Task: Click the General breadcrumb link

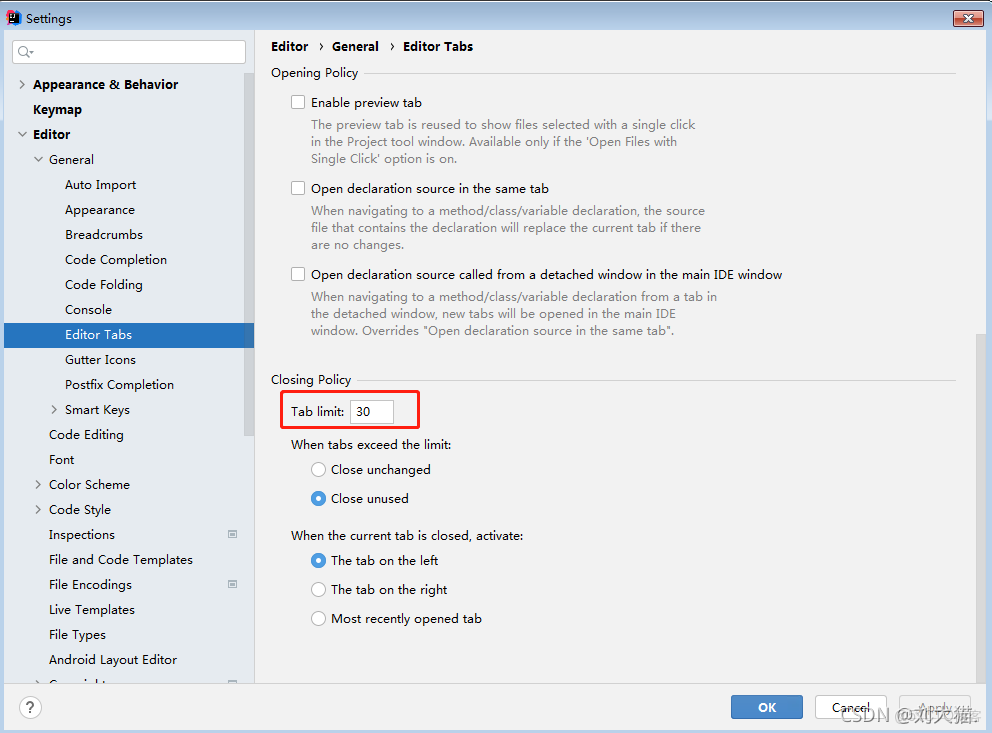Action: [x=355, y=46]
